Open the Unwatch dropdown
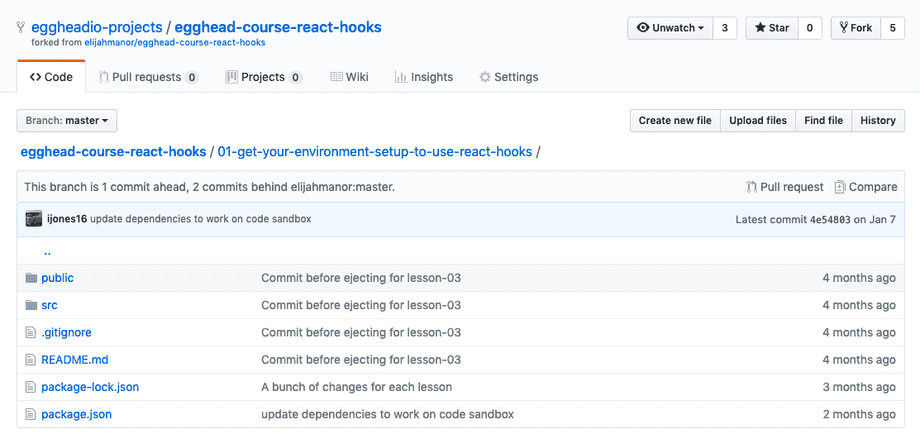Viewport: 920px width, 434px height. [x=670, y=28]
